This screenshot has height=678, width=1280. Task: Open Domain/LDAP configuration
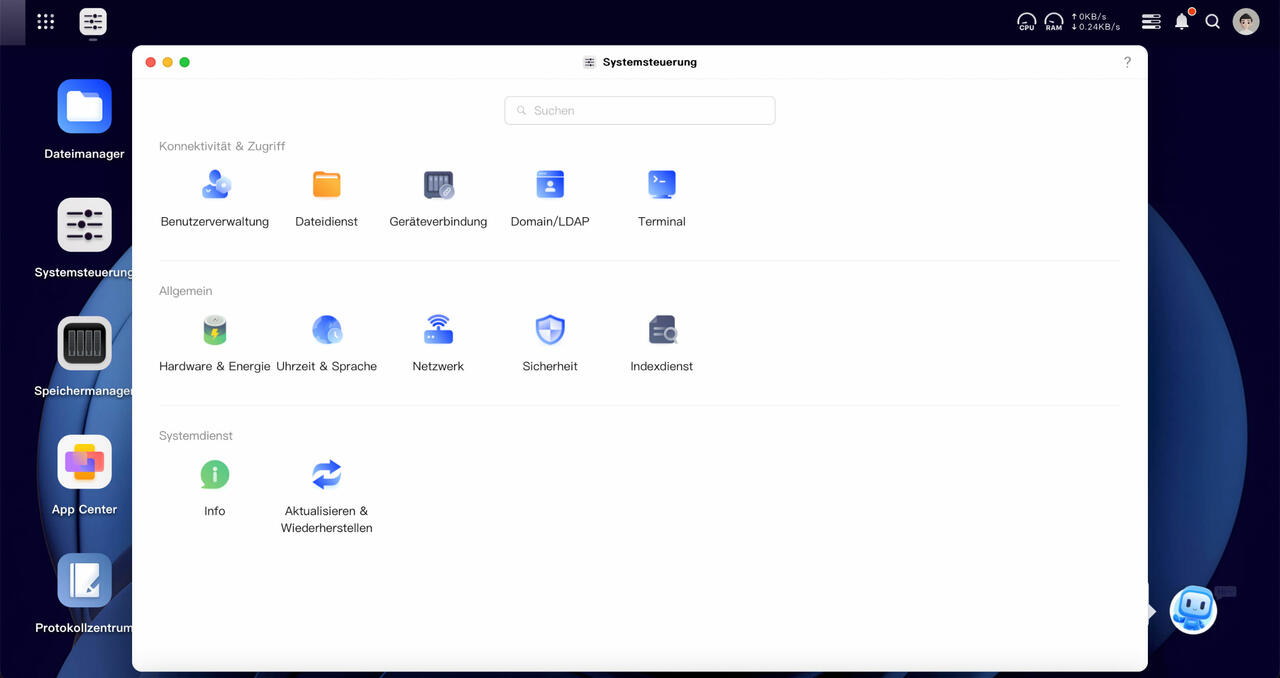550,199
